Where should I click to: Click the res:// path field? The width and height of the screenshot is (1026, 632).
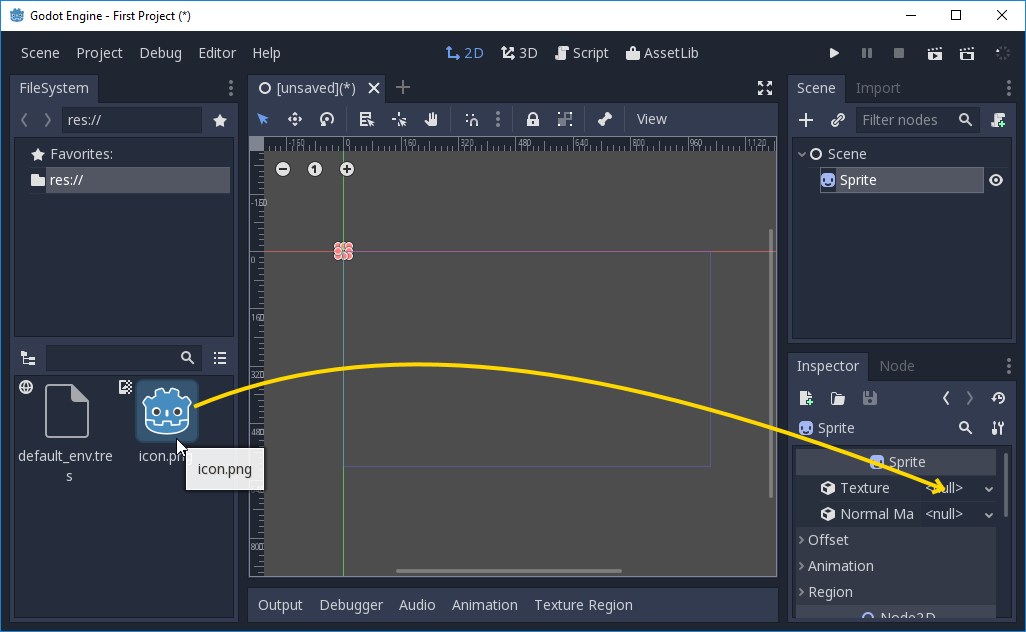tap(132, 120)
